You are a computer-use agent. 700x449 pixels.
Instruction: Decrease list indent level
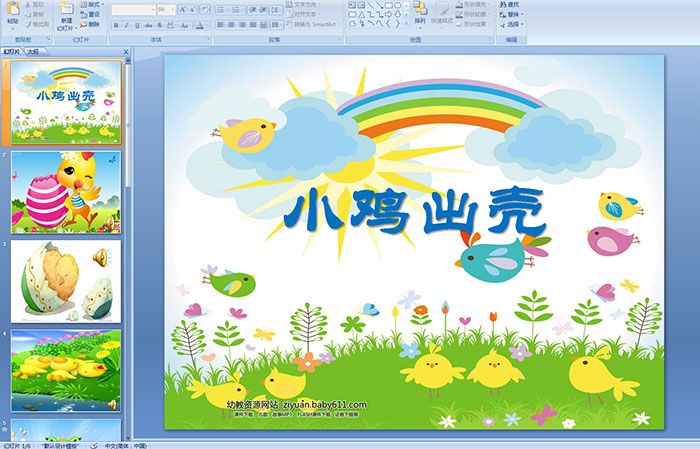(253, 9)
